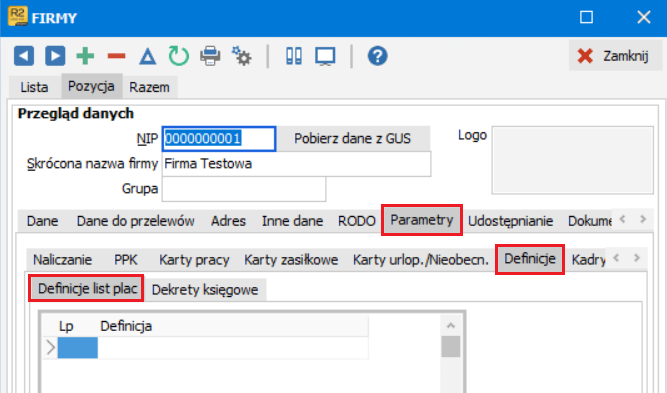This screenshot has height=393, width=667.
Task: Select the Pozycja tab
Action: [91, 86]
